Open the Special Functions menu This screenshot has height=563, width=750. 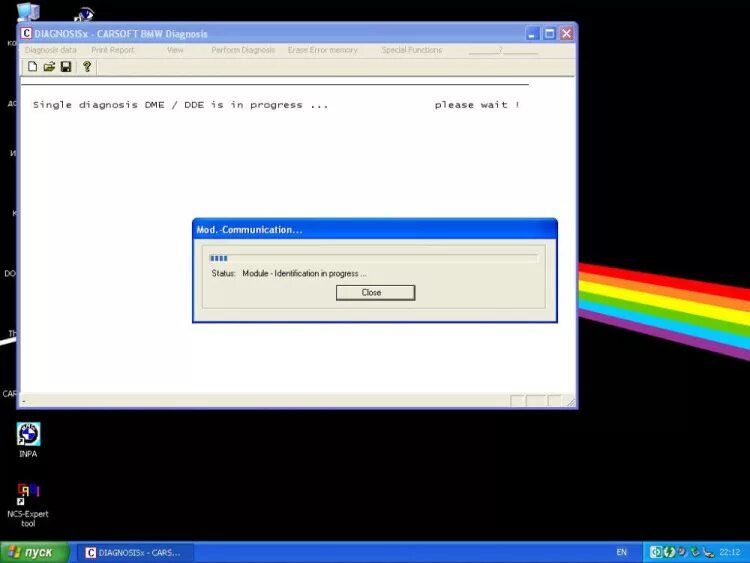click(411, 50)
